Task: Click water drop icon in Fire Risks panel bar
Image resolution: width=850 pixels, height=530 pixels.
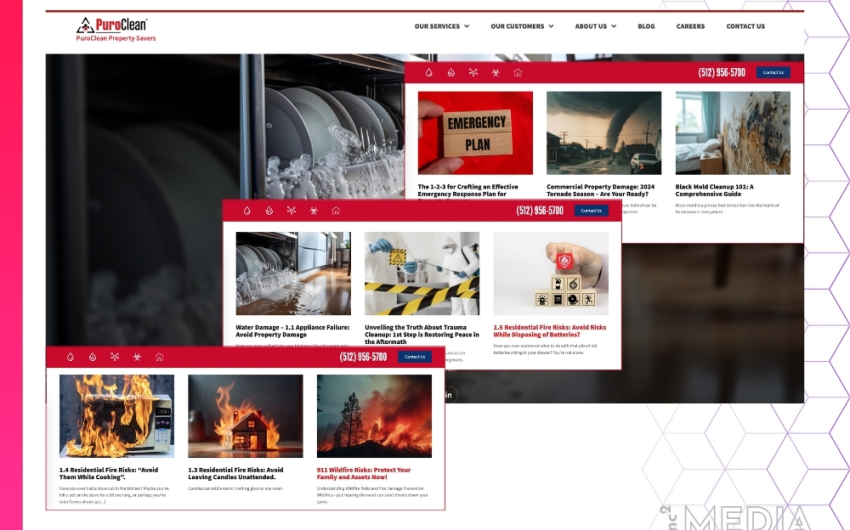Action: pyautogui.click(x=70, y=357)
